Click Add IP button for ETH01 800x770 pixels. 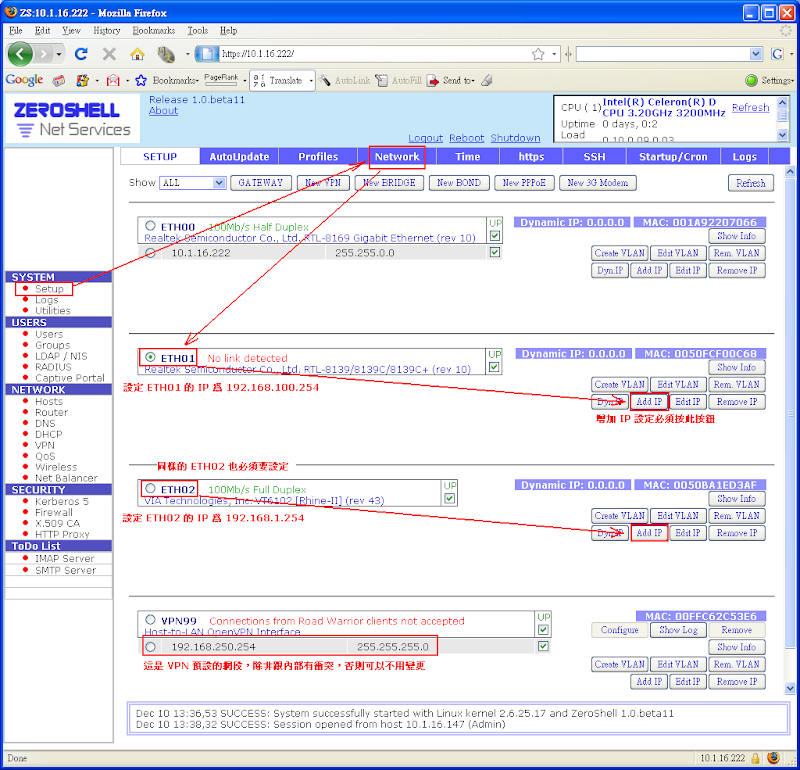(x=648, y=402)
